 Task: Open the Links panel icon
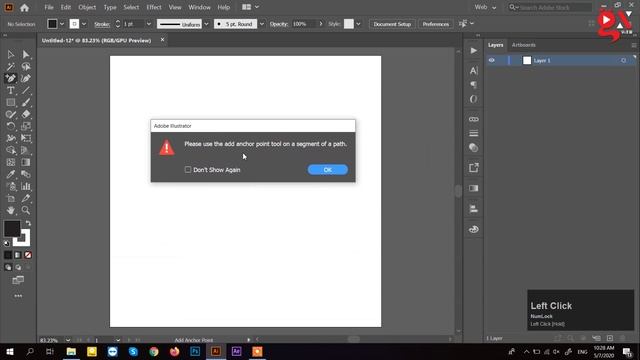[473, 119]
